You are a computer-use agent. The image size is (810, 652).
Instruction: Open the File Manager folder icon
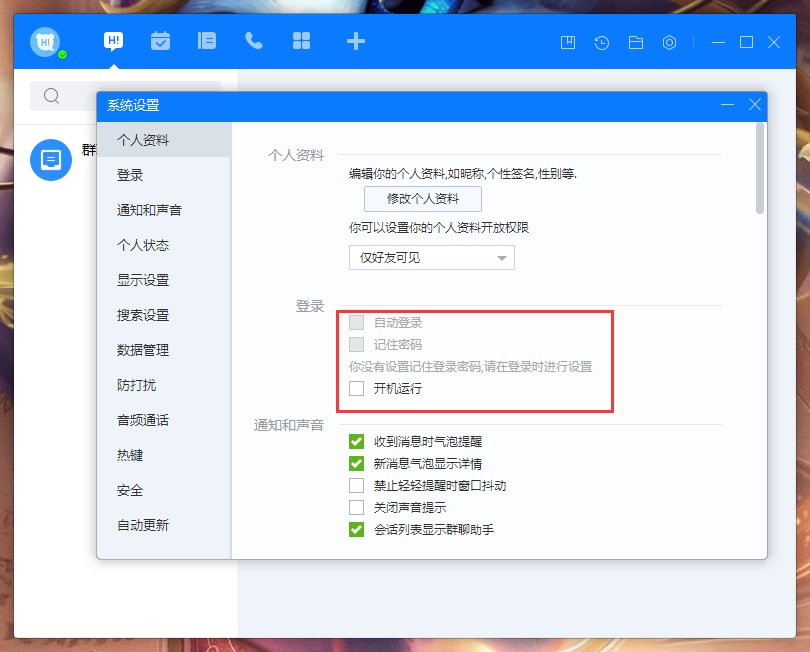coord(635,42)
